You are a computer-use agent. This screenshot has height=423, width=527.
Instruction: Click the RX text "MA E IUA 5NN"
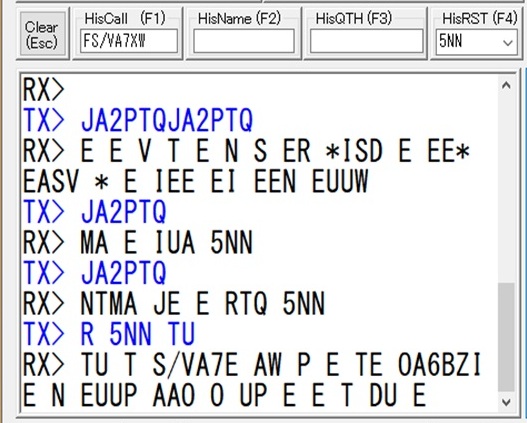click(167, 243)
